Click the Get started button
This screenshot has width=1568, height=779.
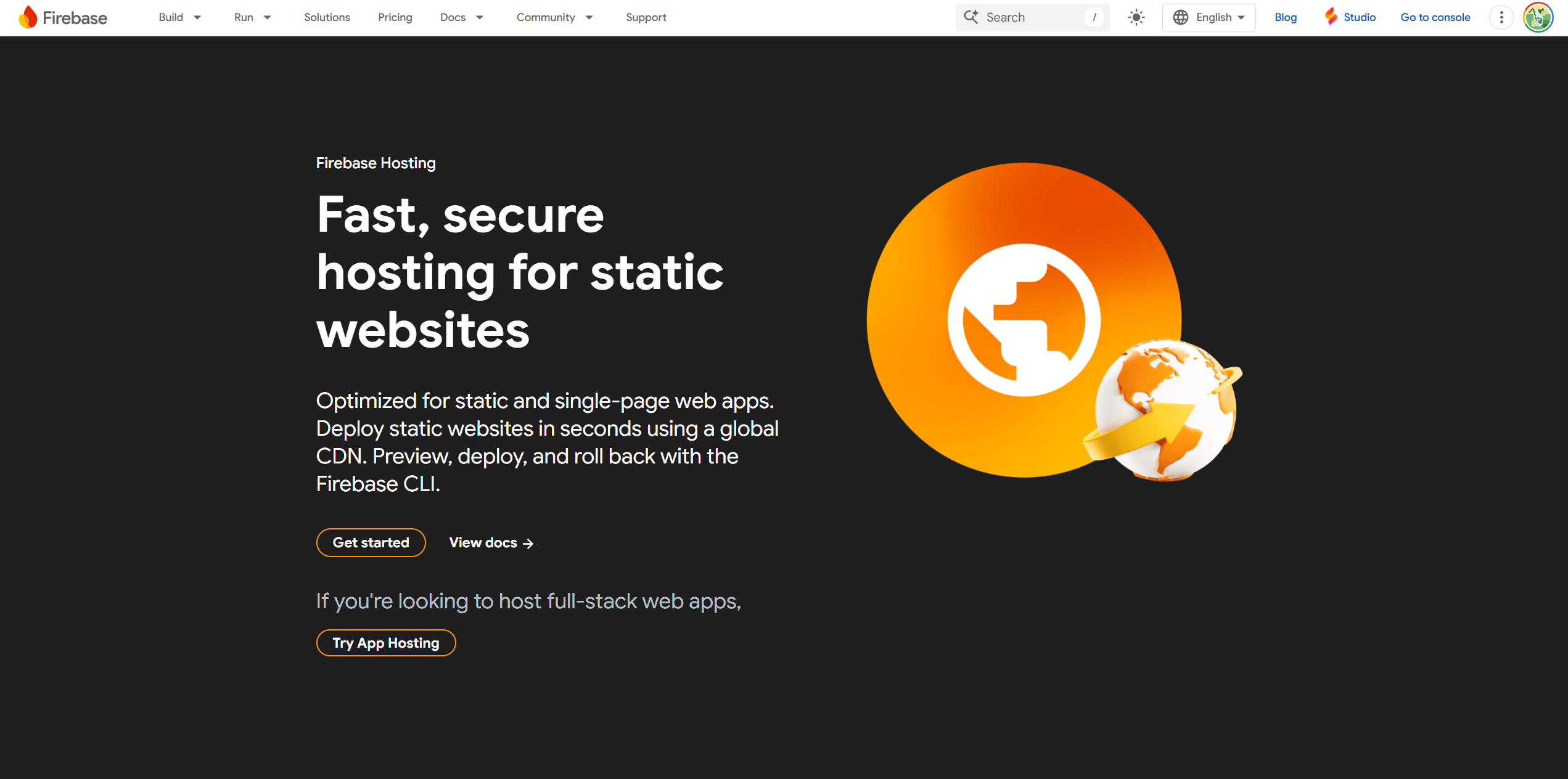point(371,542)
